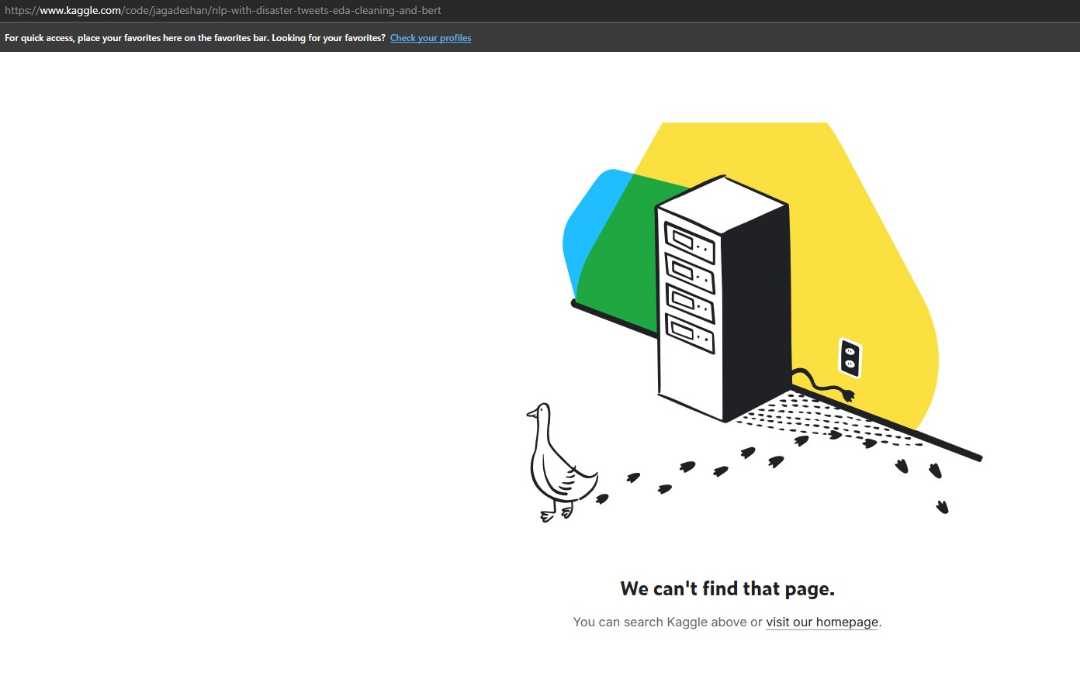Click the 'We can't find that page.' heading
The width and height of the screenshot is (1080, 679).
point(727,589)
